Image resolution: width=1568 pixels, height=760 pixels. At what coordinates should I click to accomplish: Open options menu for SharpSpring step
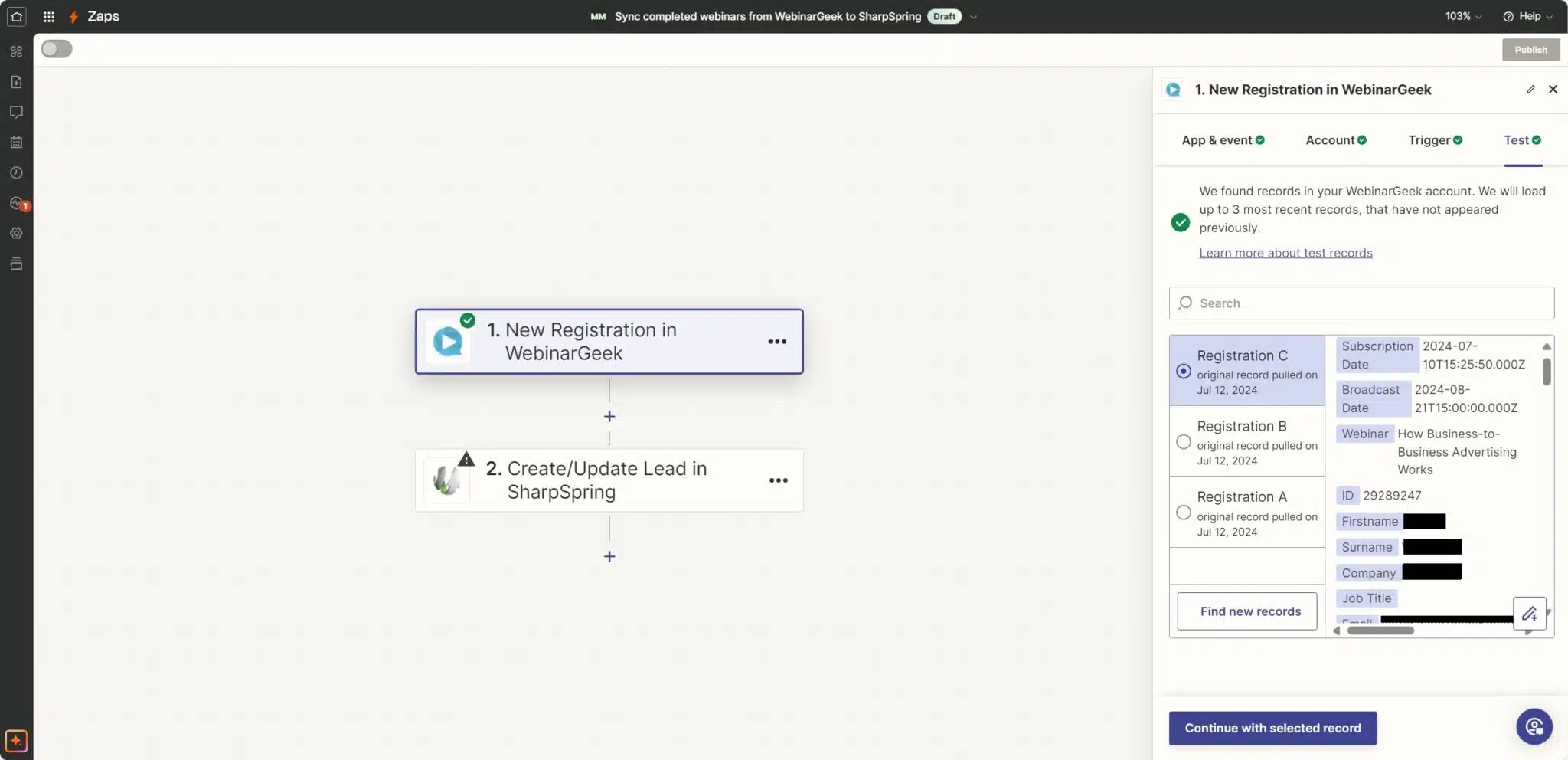[779, 480]
